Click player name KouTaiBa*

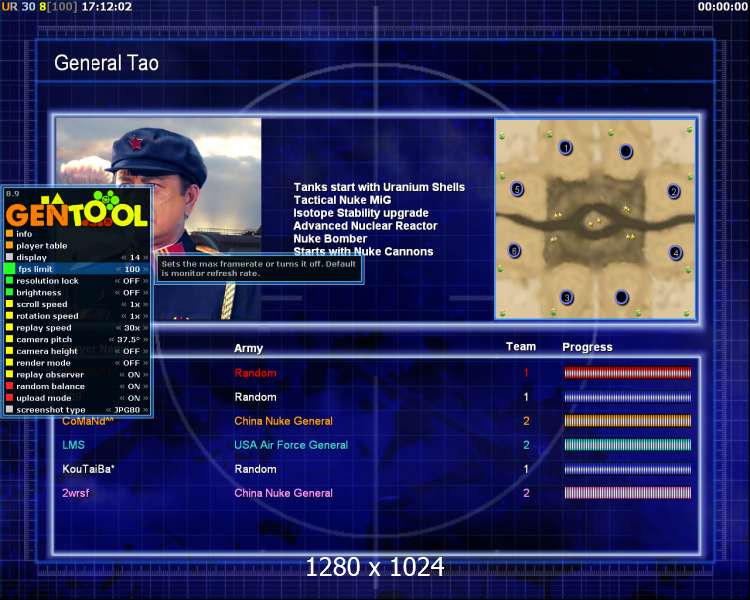click(88, 469)
